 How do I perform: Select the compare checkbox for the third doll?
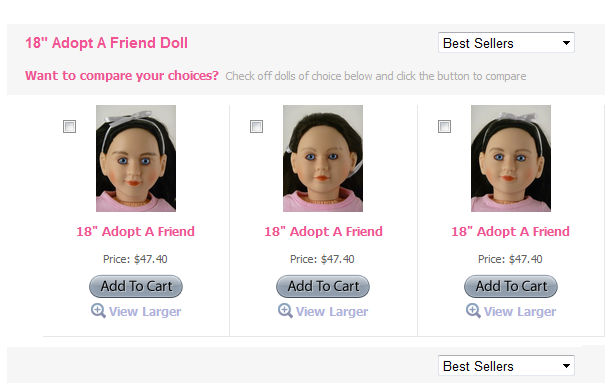coord(444,126)
